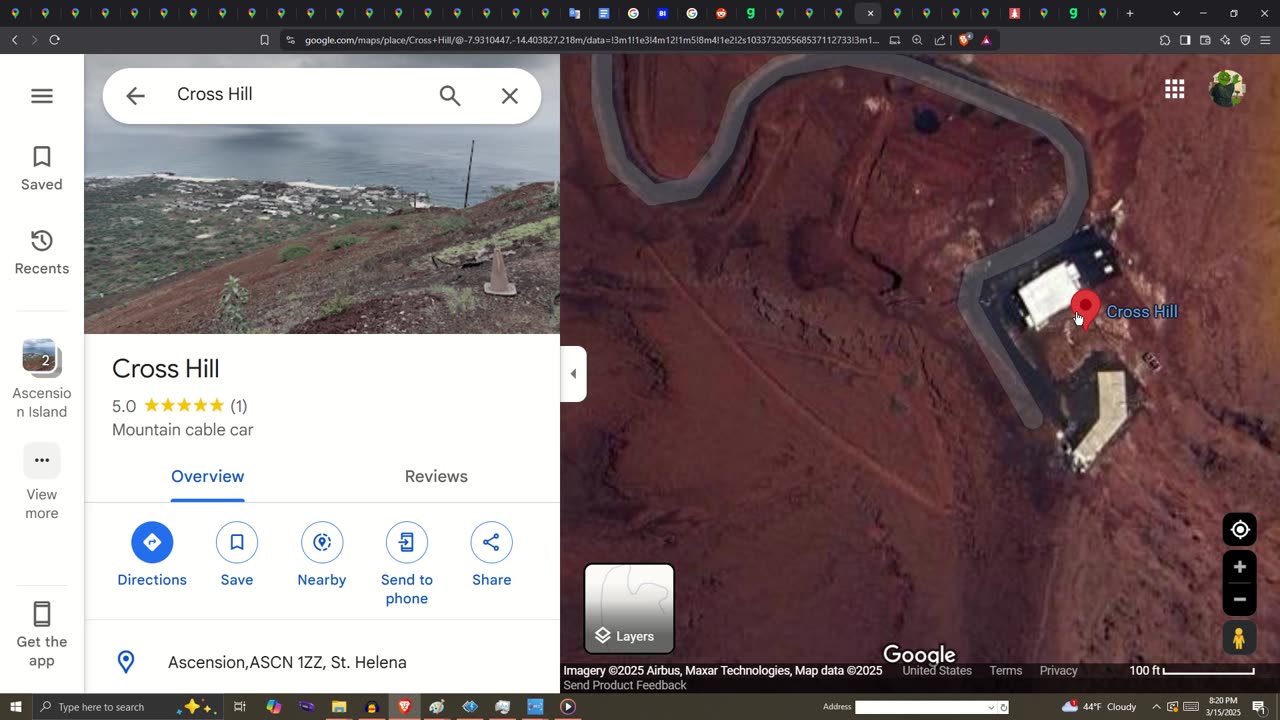Screen dimensions: 1280x720
Task: Toggle the 100 ft map scale units
Action: pos(1190,671)
